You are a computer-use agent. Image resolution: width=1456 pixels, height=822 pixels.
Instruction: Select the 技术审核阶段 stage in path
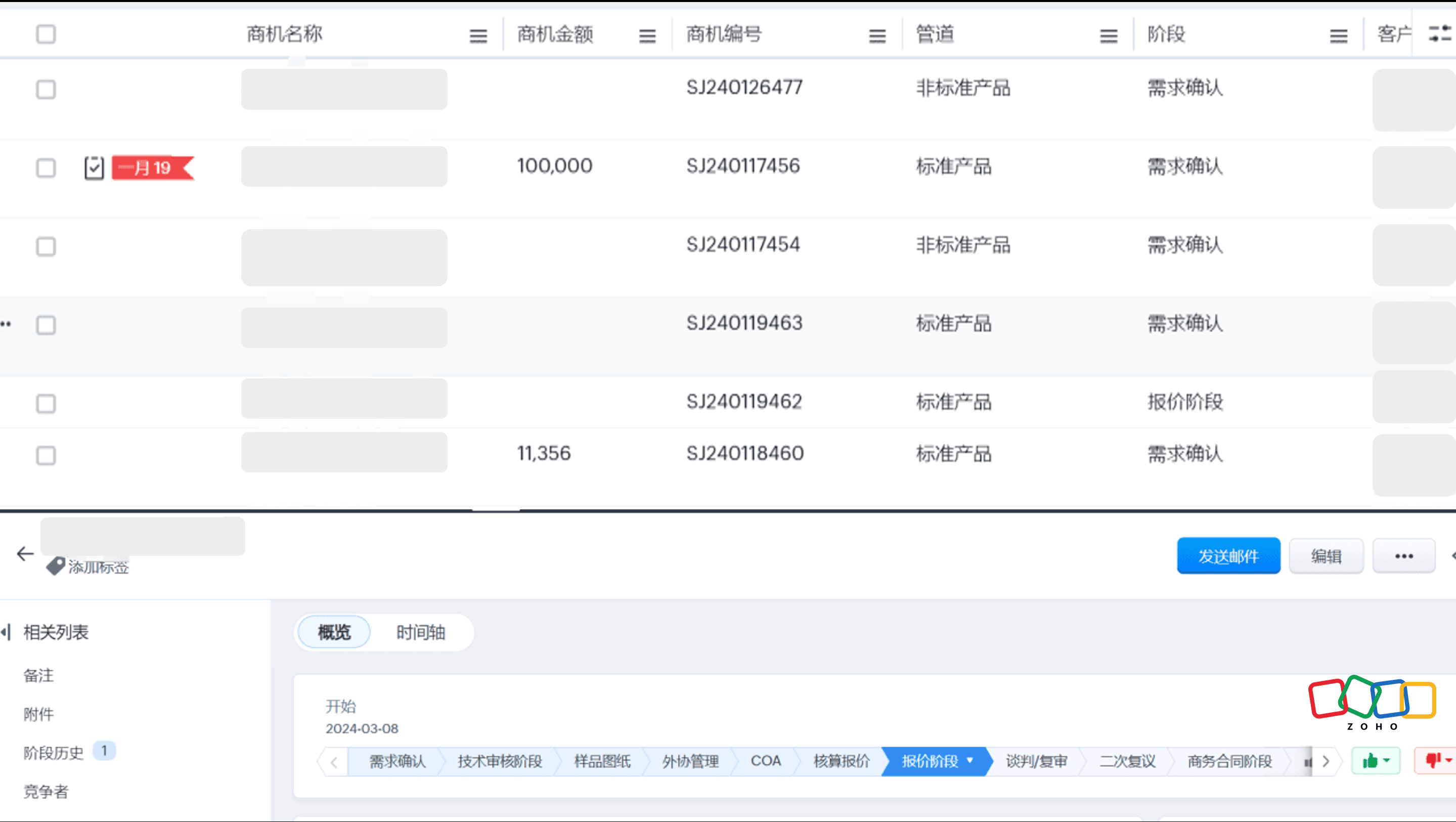pos(500,761)
